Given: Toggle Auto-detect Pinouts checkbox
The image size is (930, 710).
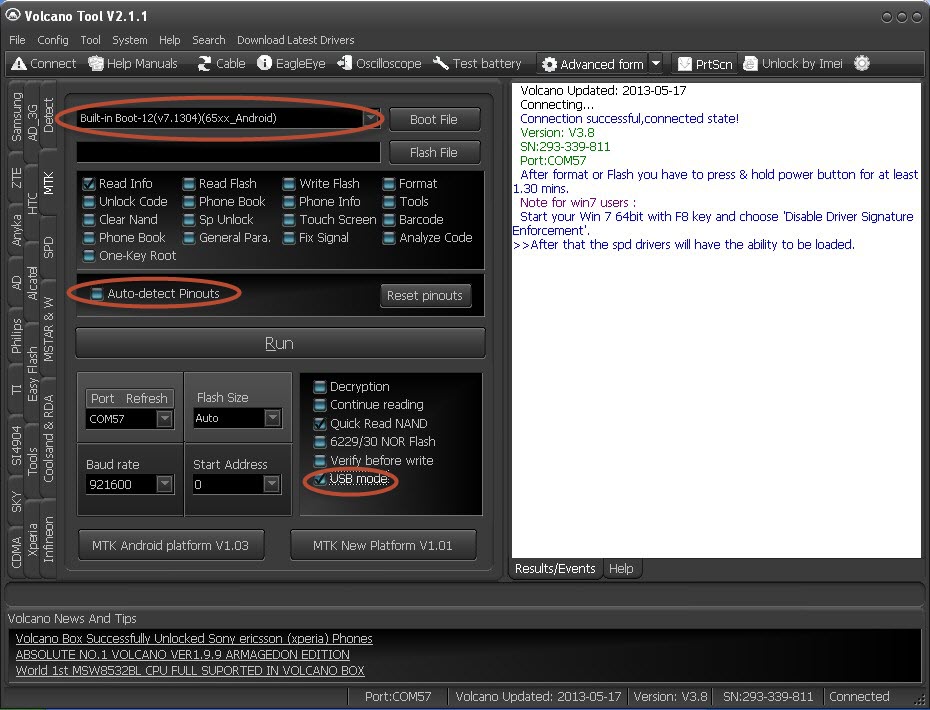Looking at the screenshot, I should tap(97, 294).
